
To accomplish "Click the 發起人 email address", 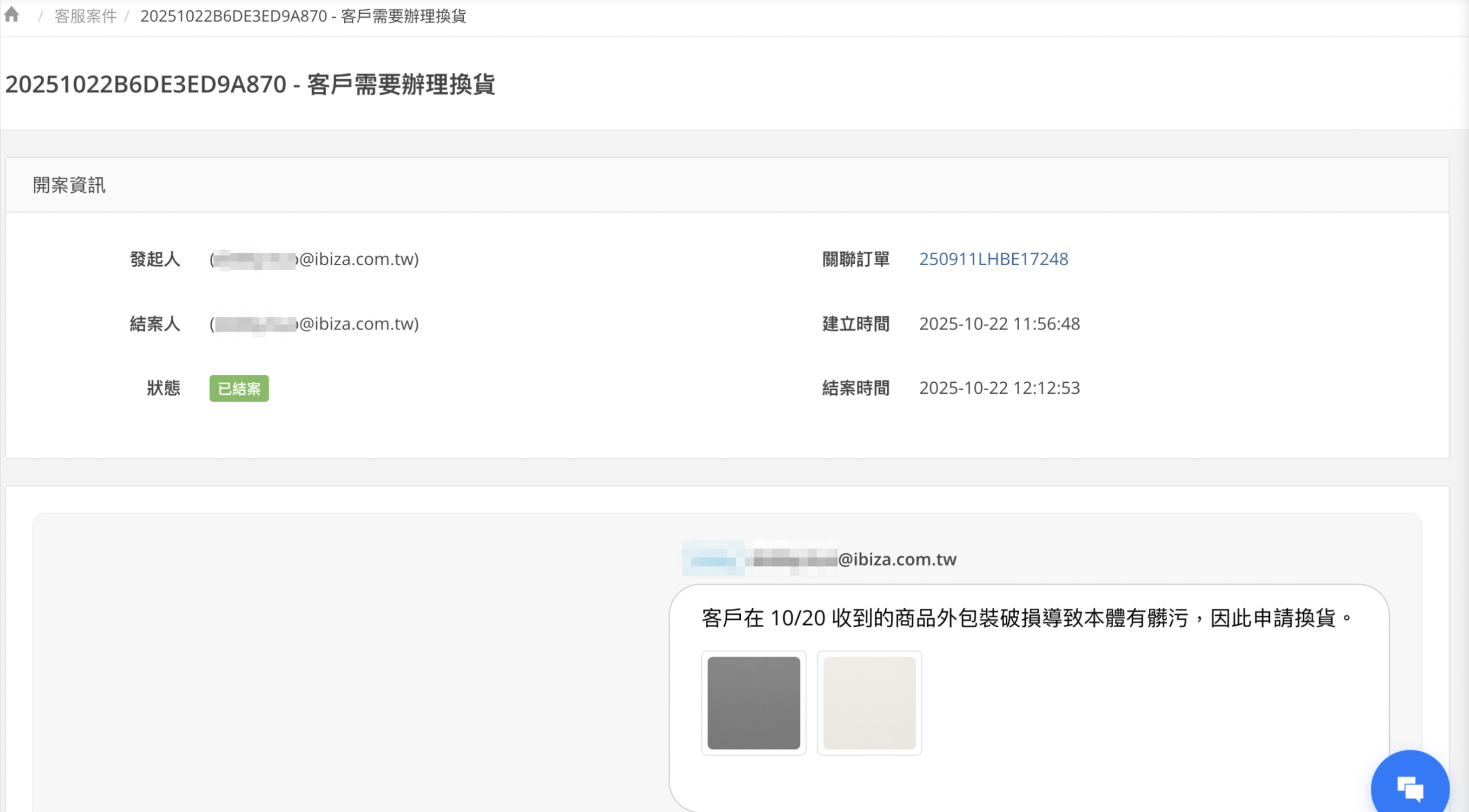I will tap(314, 259).
